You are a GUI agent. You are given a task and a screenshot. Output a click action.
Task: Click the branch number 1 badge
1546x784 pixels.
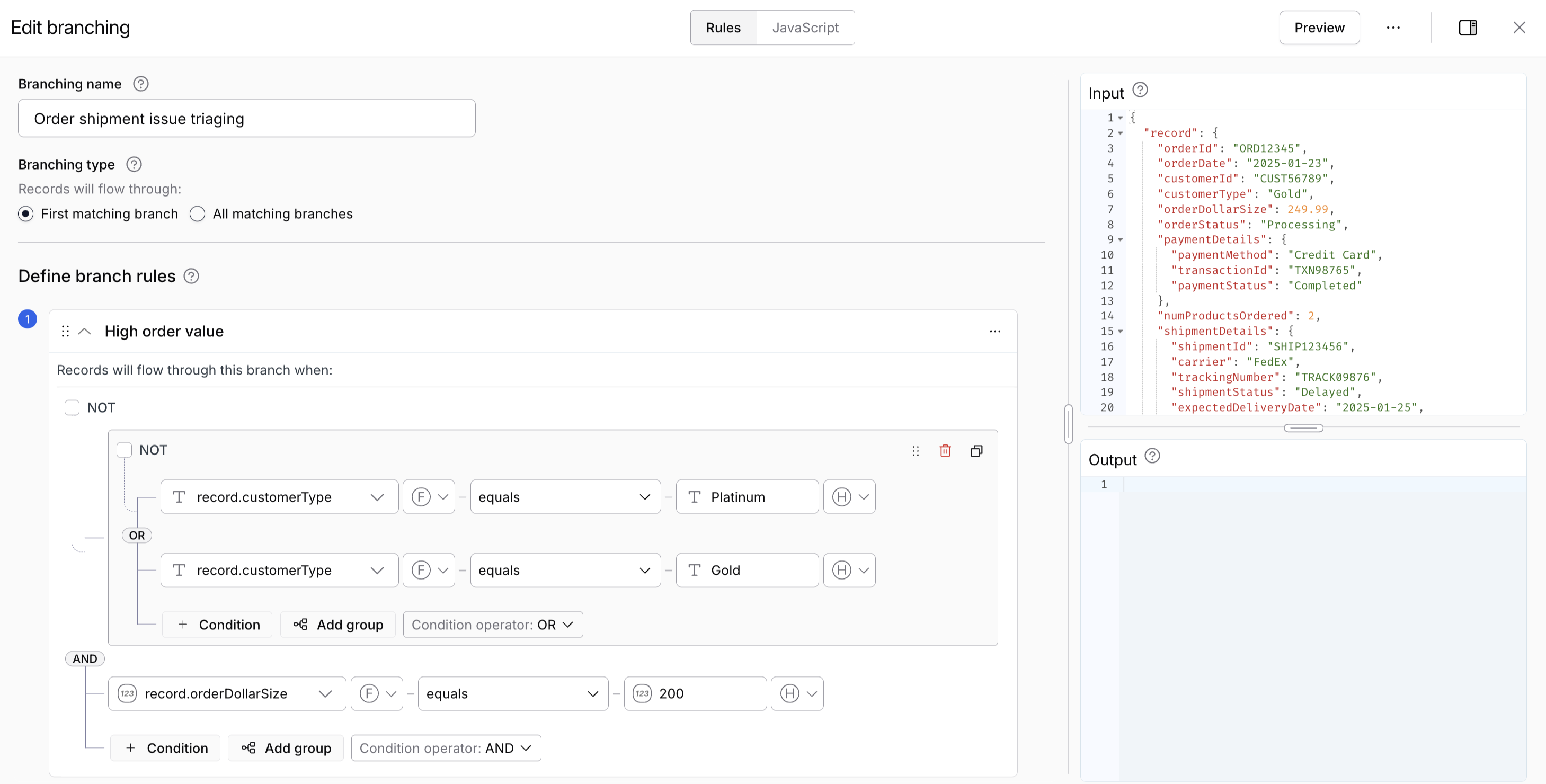(x=28, y=319)
